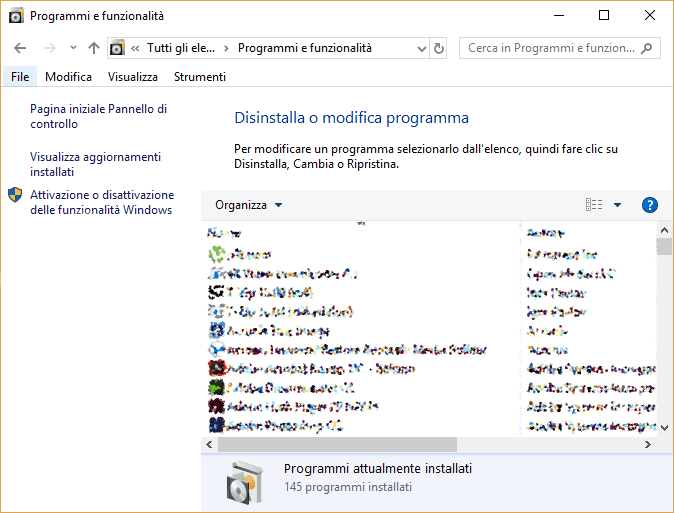Screen dimensions: 674x513
Task: Open the recent locations dropdown arrow
Action: (x=73, y=48)
